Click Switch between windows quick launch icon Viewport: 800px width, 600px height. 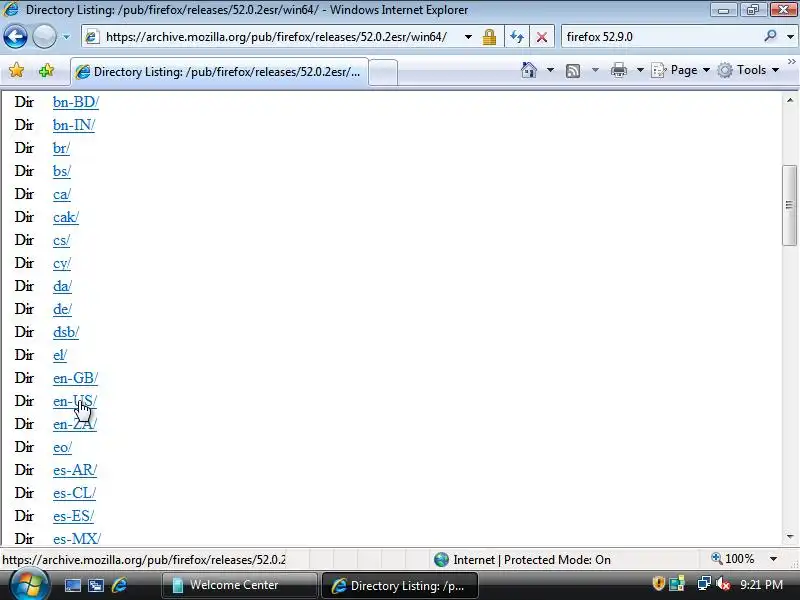[x=96, y=585]
